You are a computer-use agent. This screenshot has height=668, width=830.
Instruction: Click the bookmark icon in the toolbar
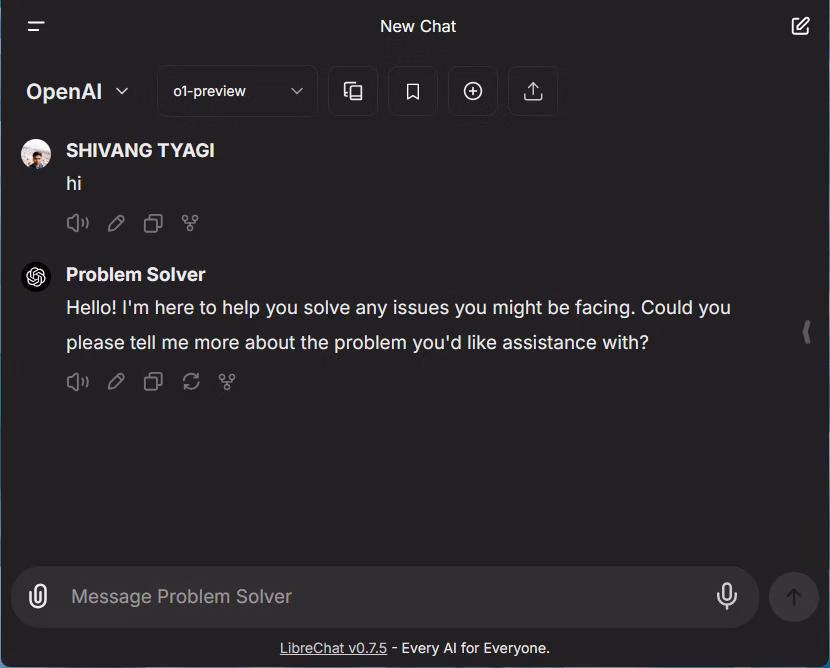(413, 91)
